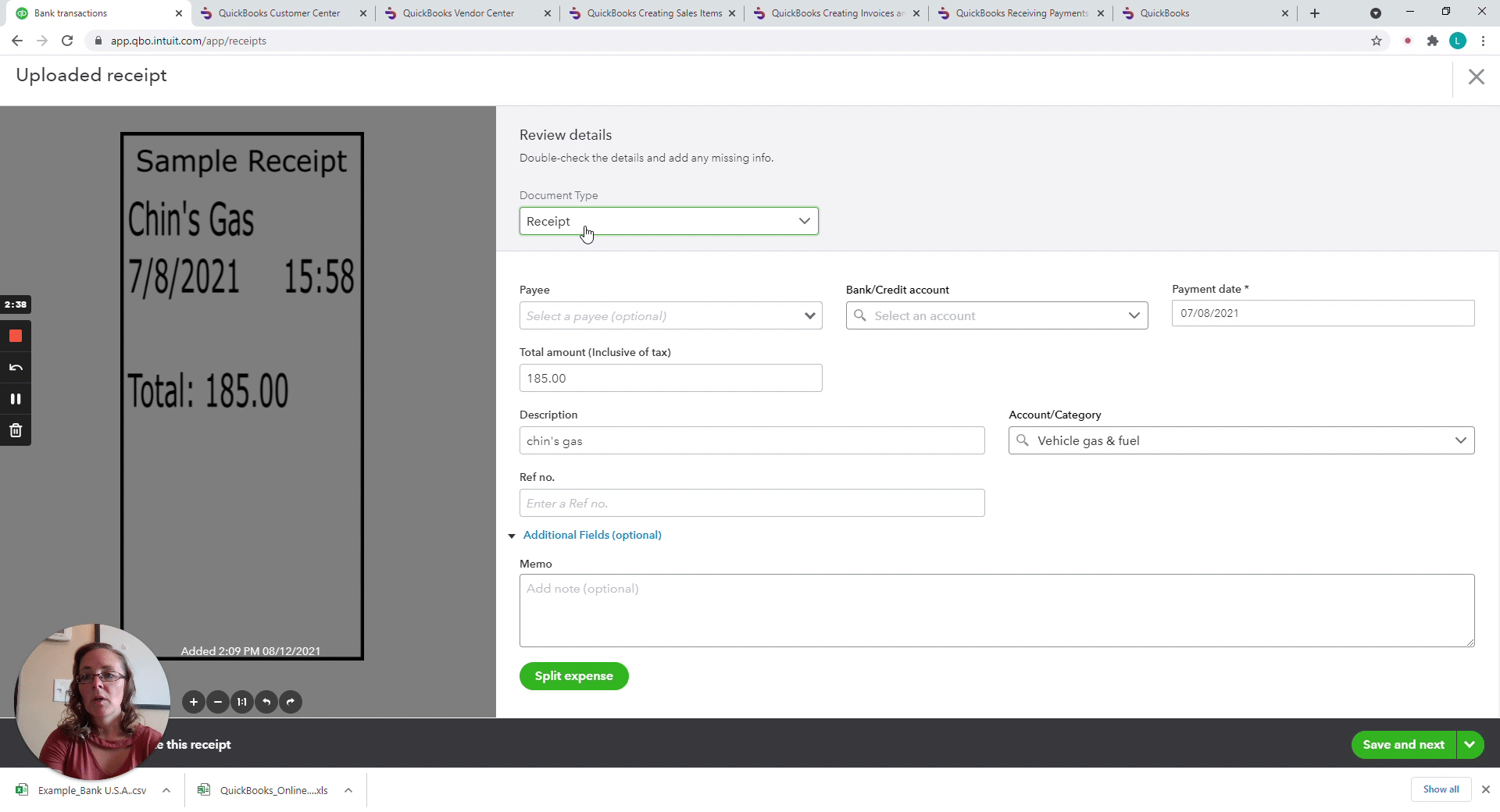The height and width of the screenshot is (812, 1500).
Task: Reset receipt image to 1:1 scale
Action: pos(242,702)
